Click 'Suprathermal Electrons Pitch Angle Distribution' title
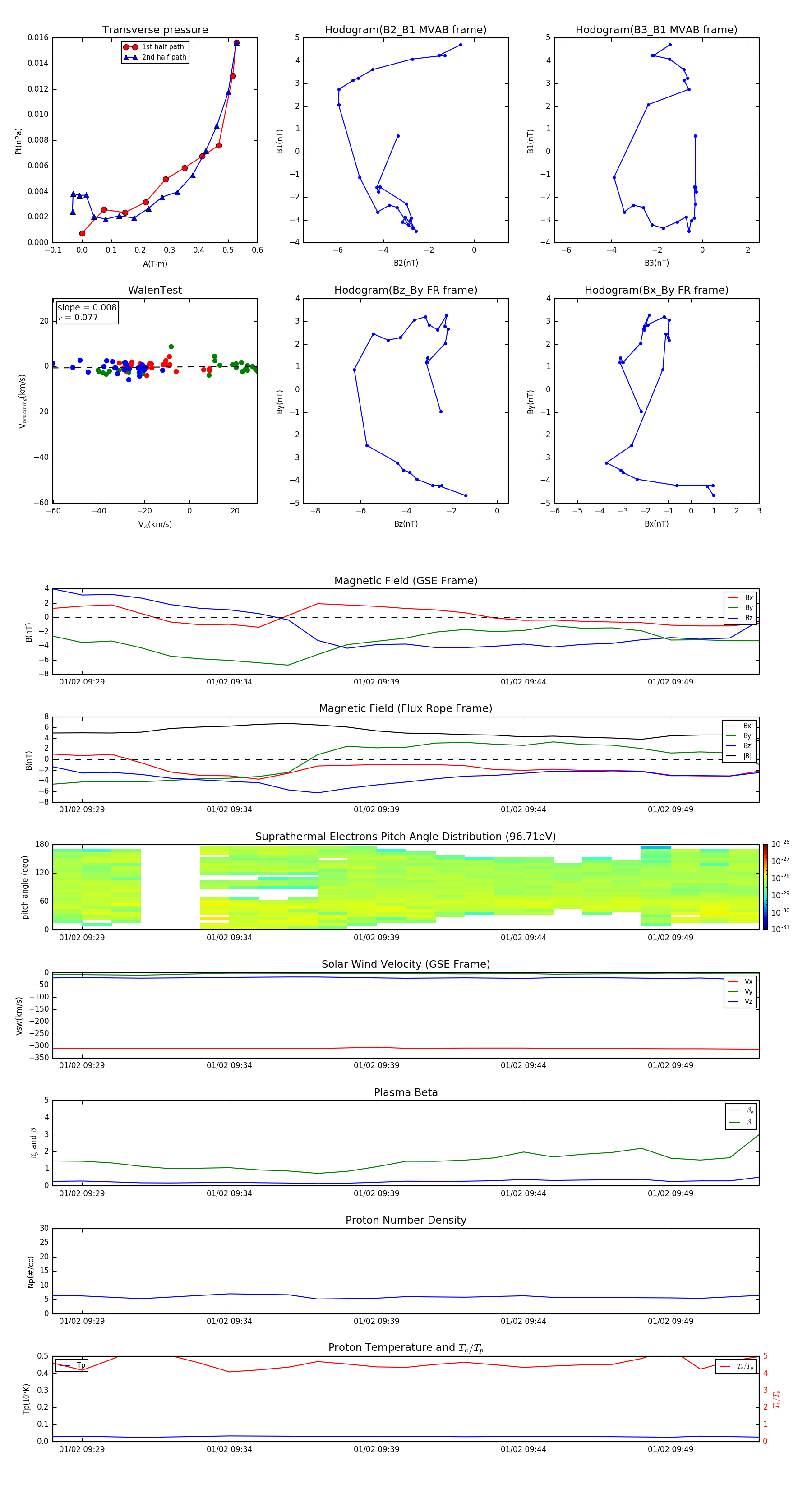812x1489 pixels. [x=406, y=837]
